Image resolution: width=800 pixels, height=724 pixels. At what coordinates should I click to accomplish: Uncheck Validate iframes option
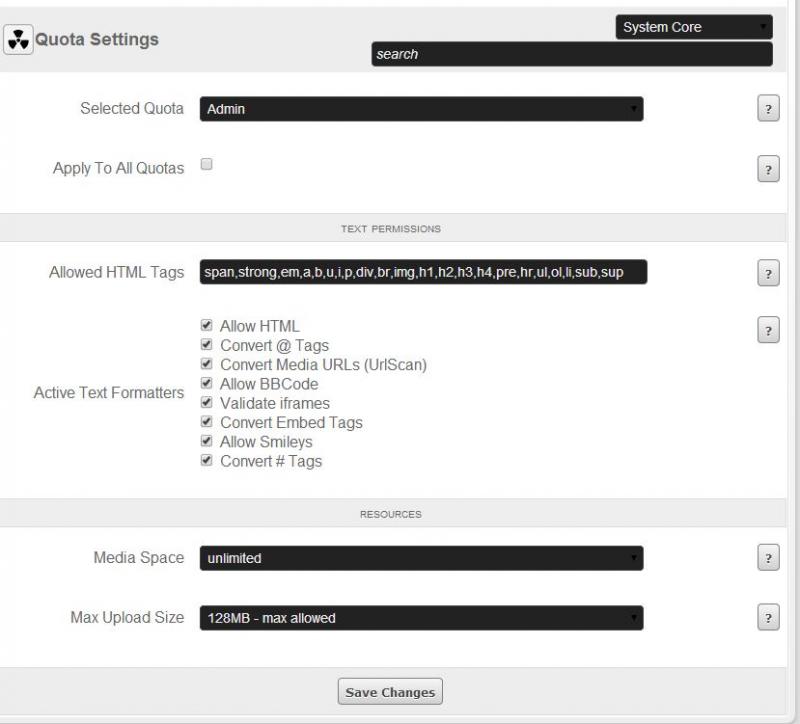coord(207,403)
